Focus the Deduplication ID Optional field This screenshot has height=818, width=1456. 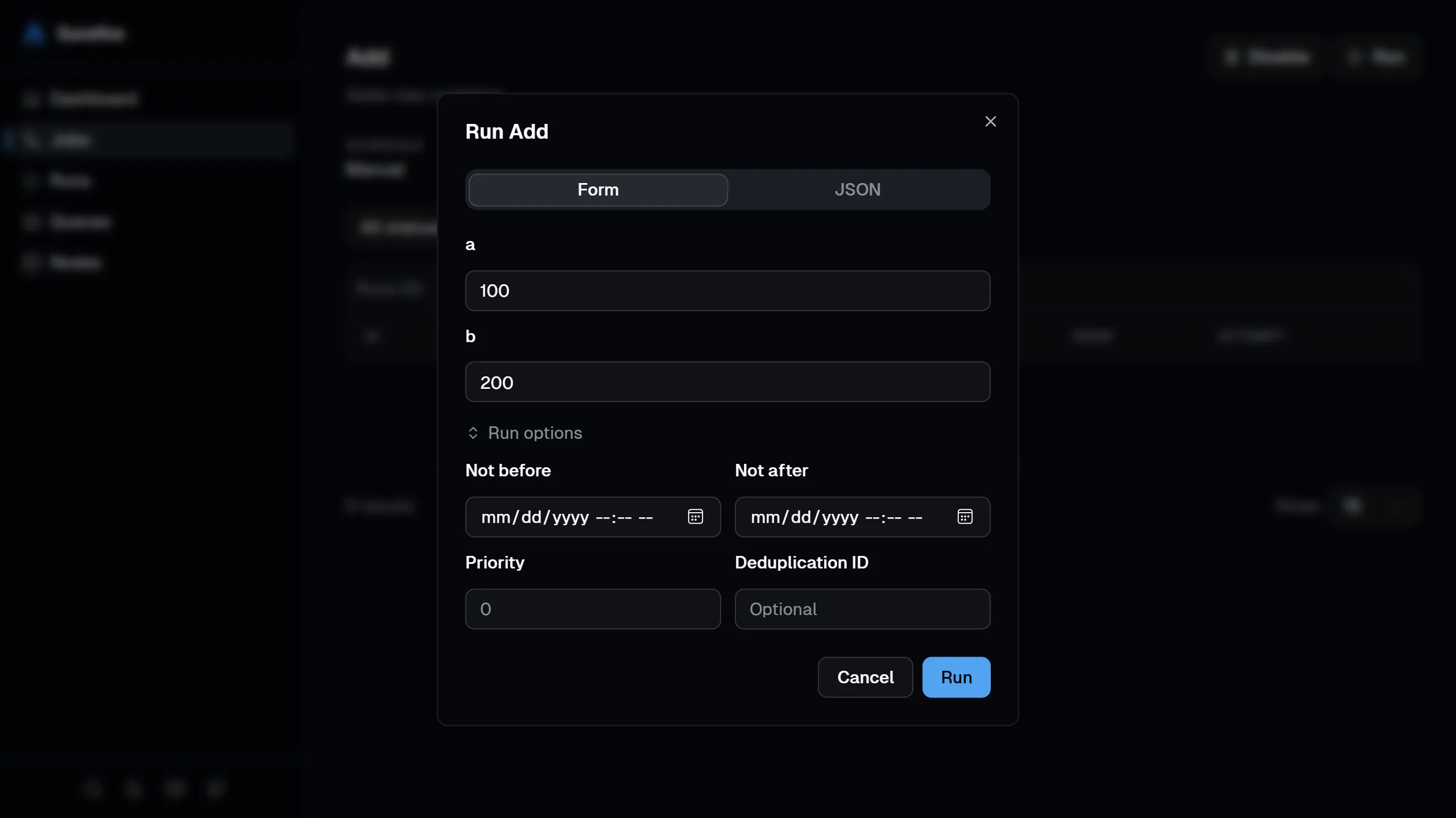(x=862, y=609)
